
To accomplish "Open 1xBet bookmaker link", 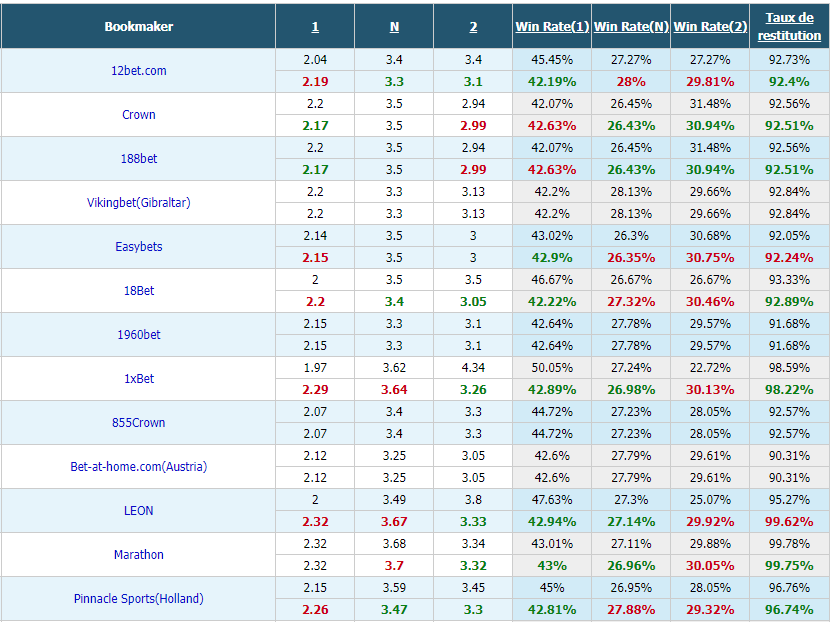I will pos(138,378).
